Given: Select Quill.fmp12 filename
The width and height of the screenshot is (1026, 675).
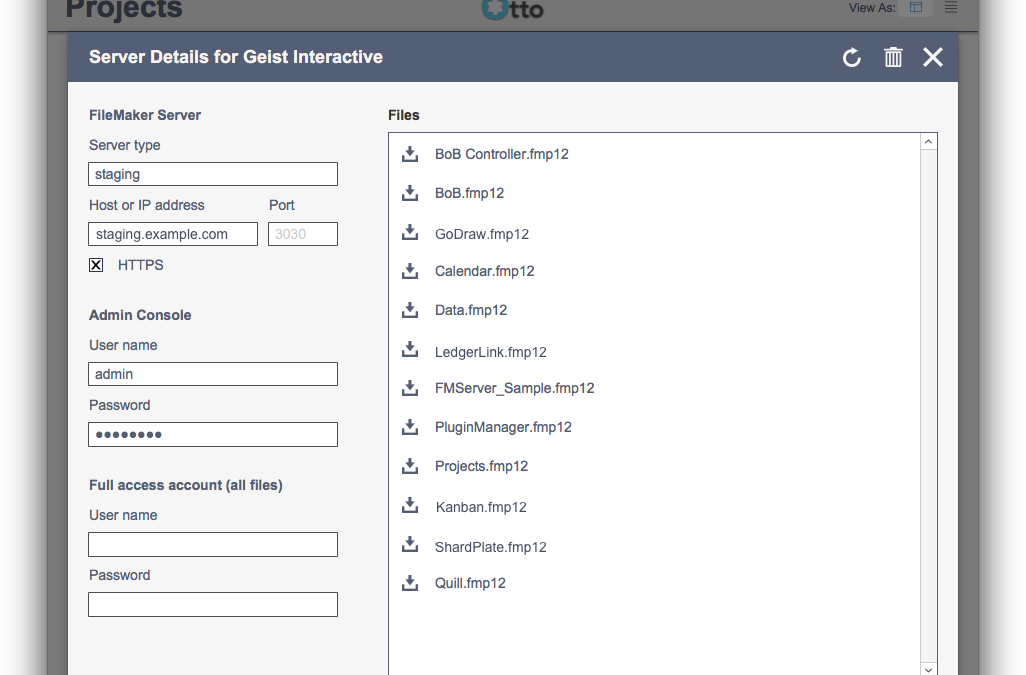Looking at the screenshot, I should (470, 583).
